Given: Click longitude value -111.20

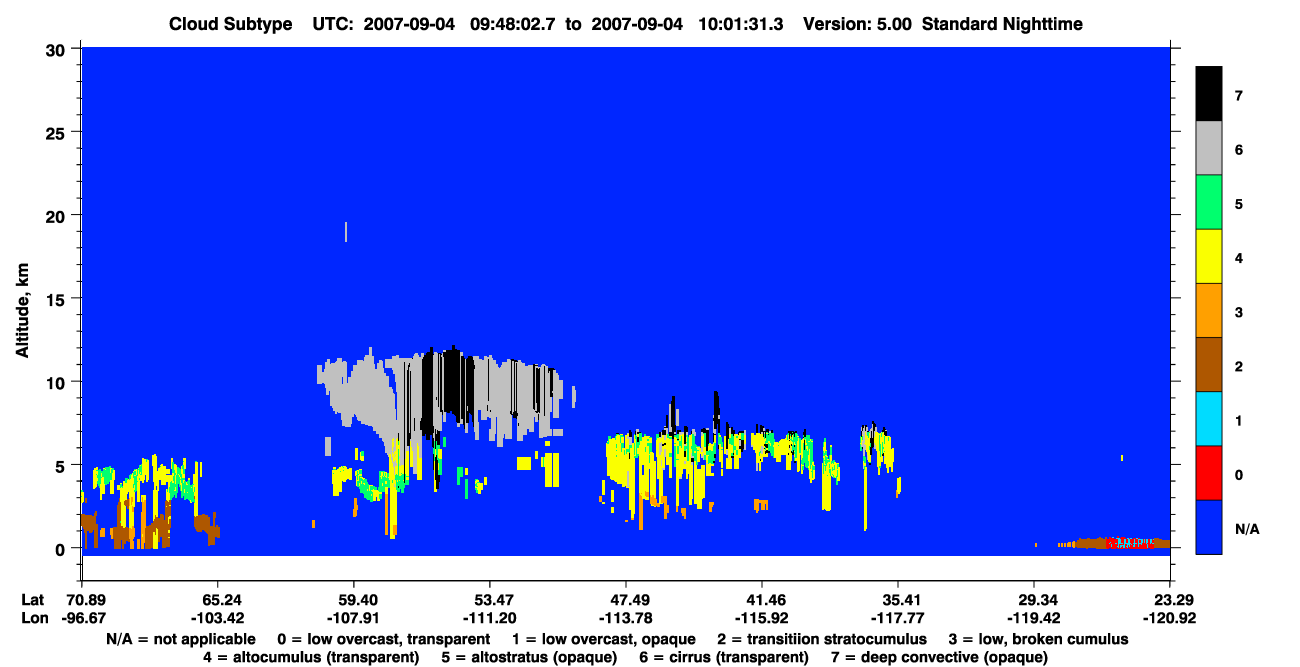Looking at the screenshot, I should tap(489, 617).
